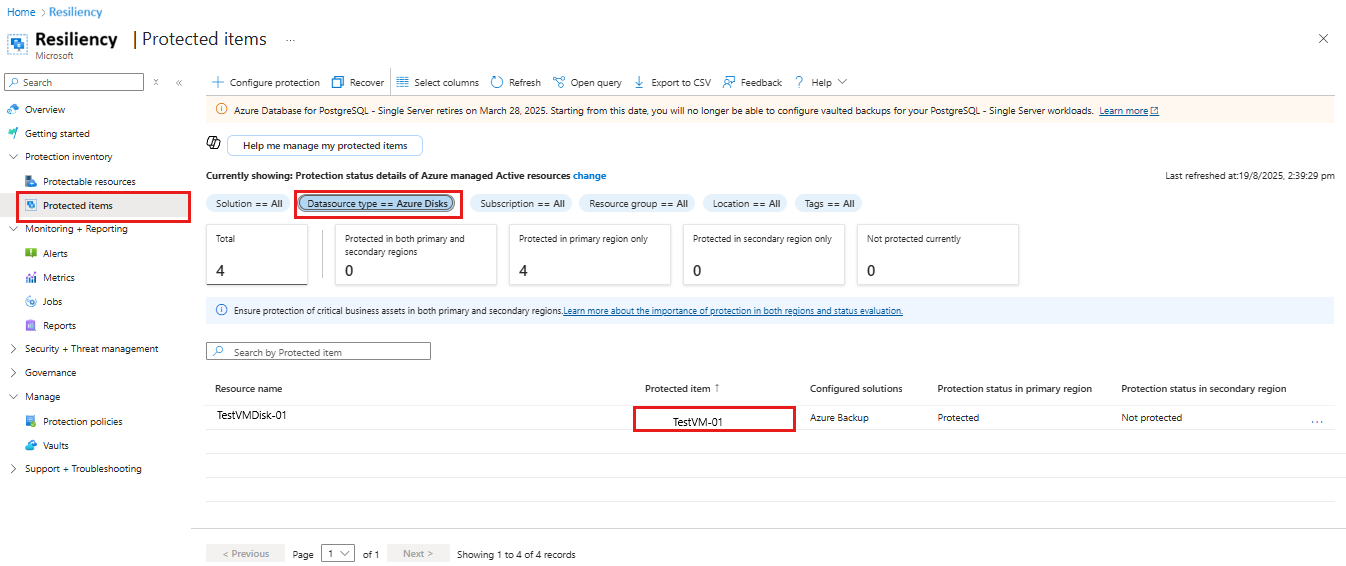Expand the Governance section
The image size is (1346, 566).
pos(13,373)
